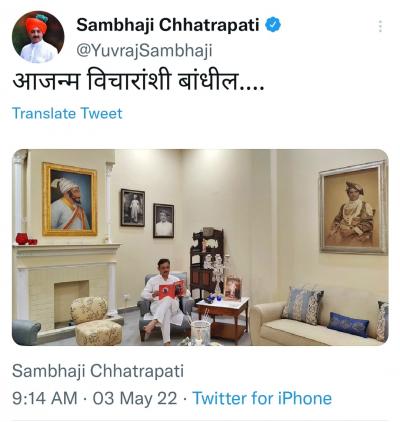Click the @YuvrajSambhaji handle
Viewport: 400px width, 422px height.
pos(144,51)
